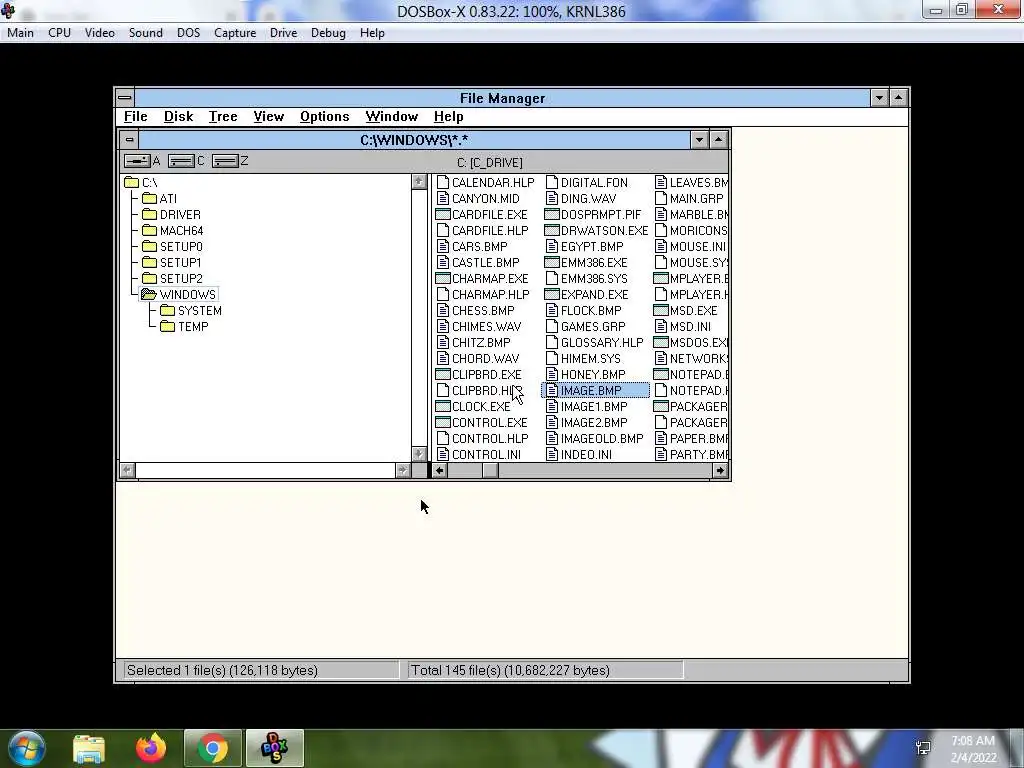The width and height of the screenshot is (1024, 768).
Task: Select CHIMES.WAV file name
Action: click(487, 327)
